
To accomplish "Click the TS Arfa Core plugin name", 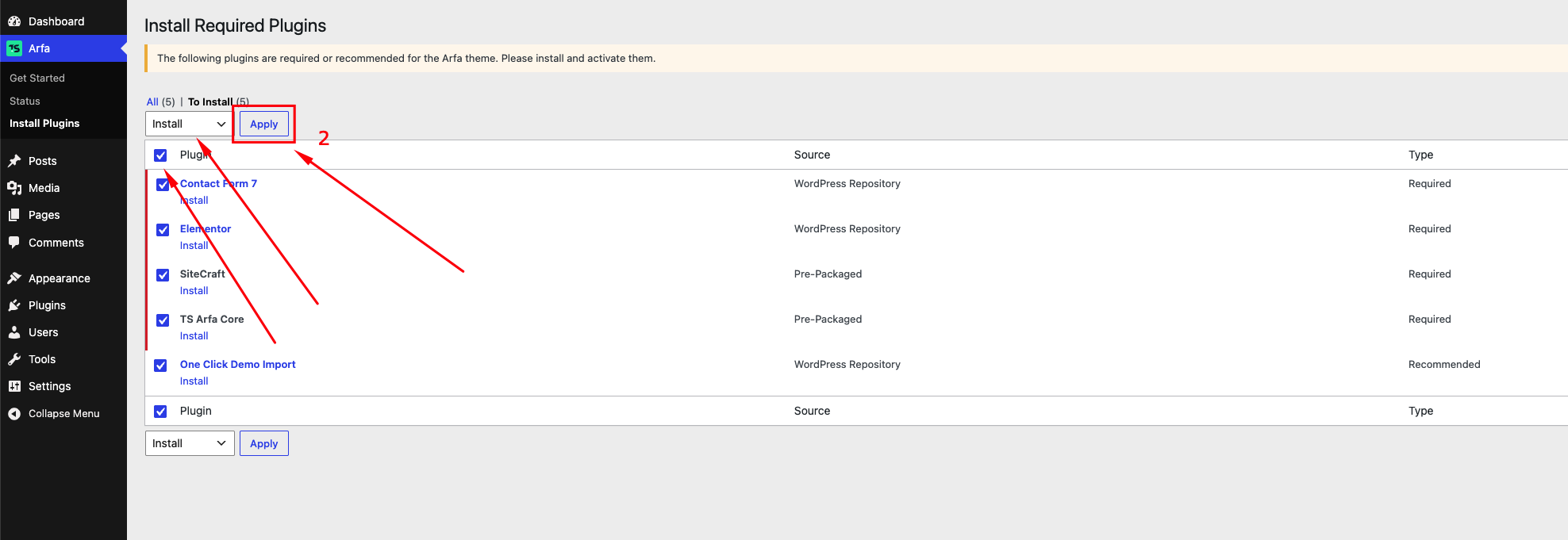I will click(212, 319).
